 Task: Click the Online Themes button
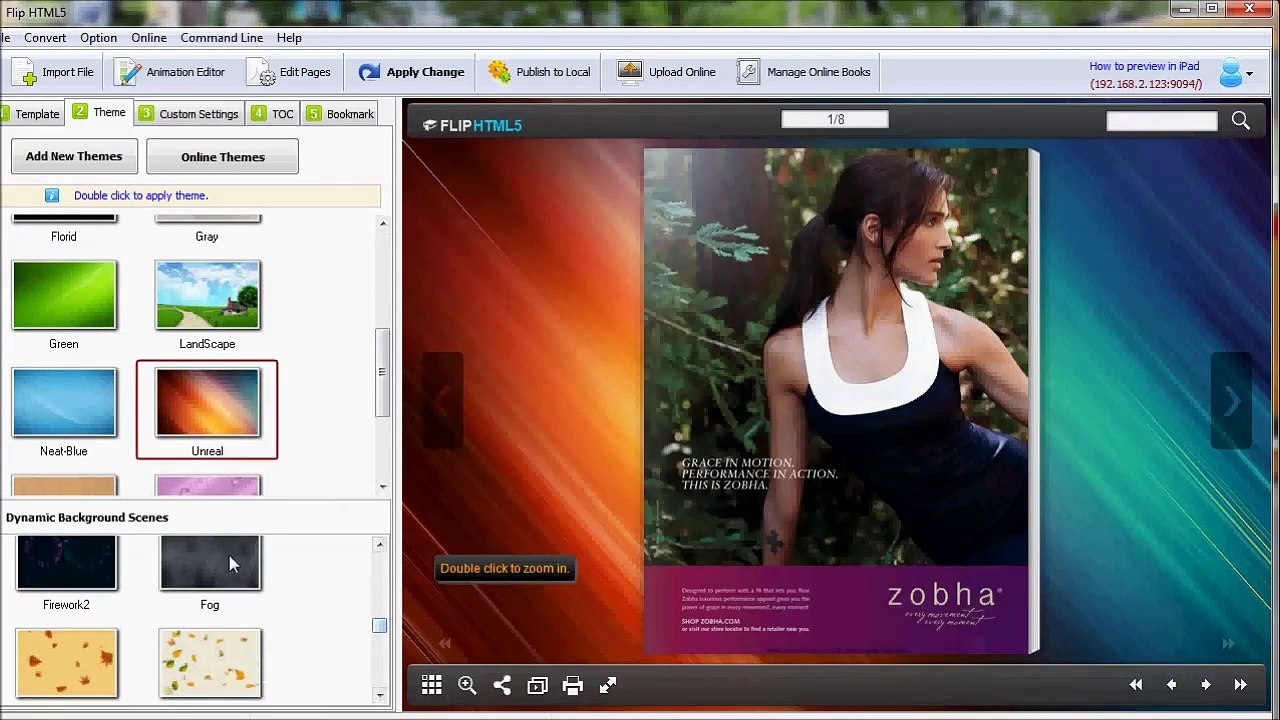click(x=222, y=157)
